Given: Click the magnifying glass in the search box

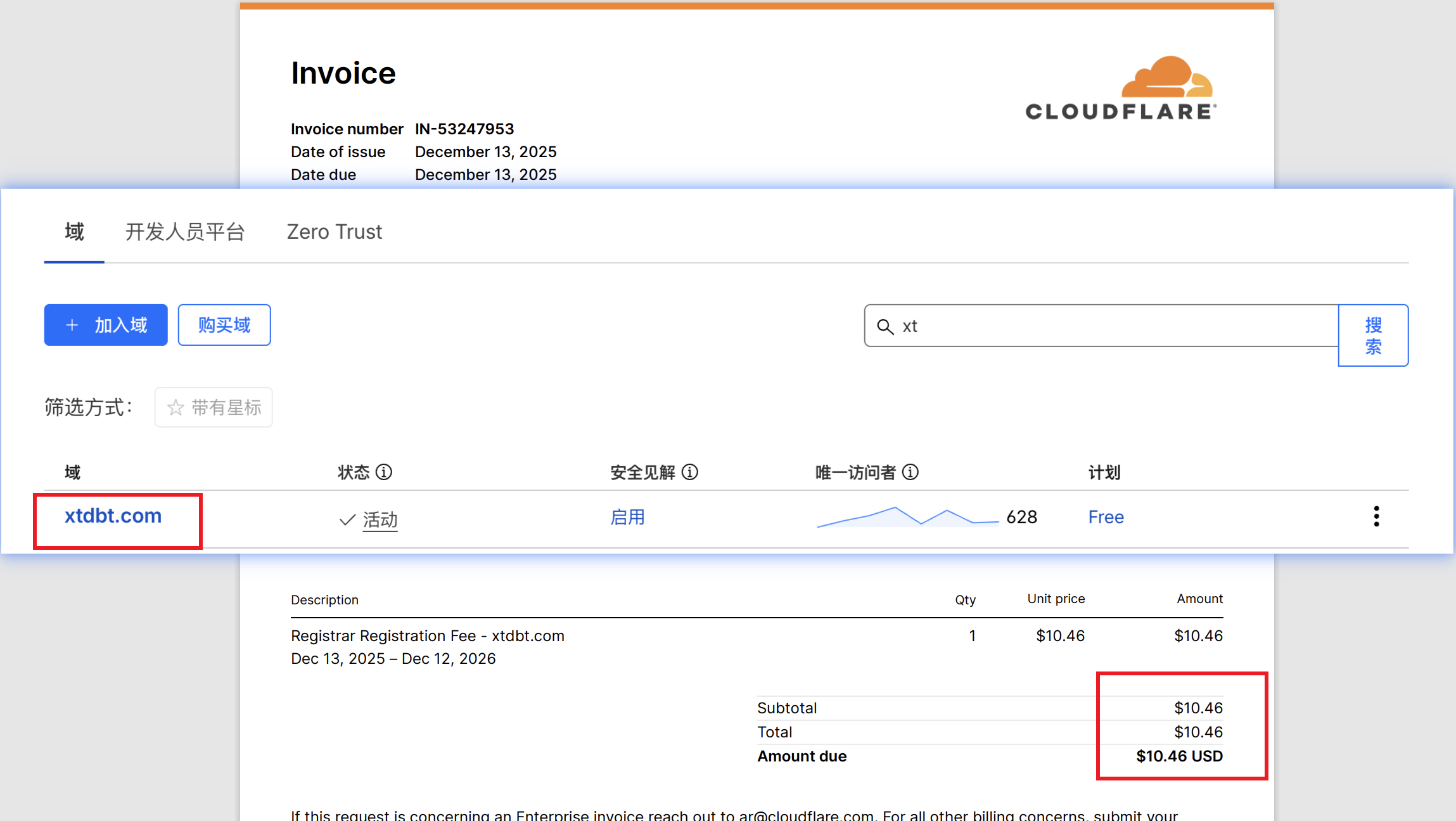Looking at the screenshot, I should tap(885, 326).
